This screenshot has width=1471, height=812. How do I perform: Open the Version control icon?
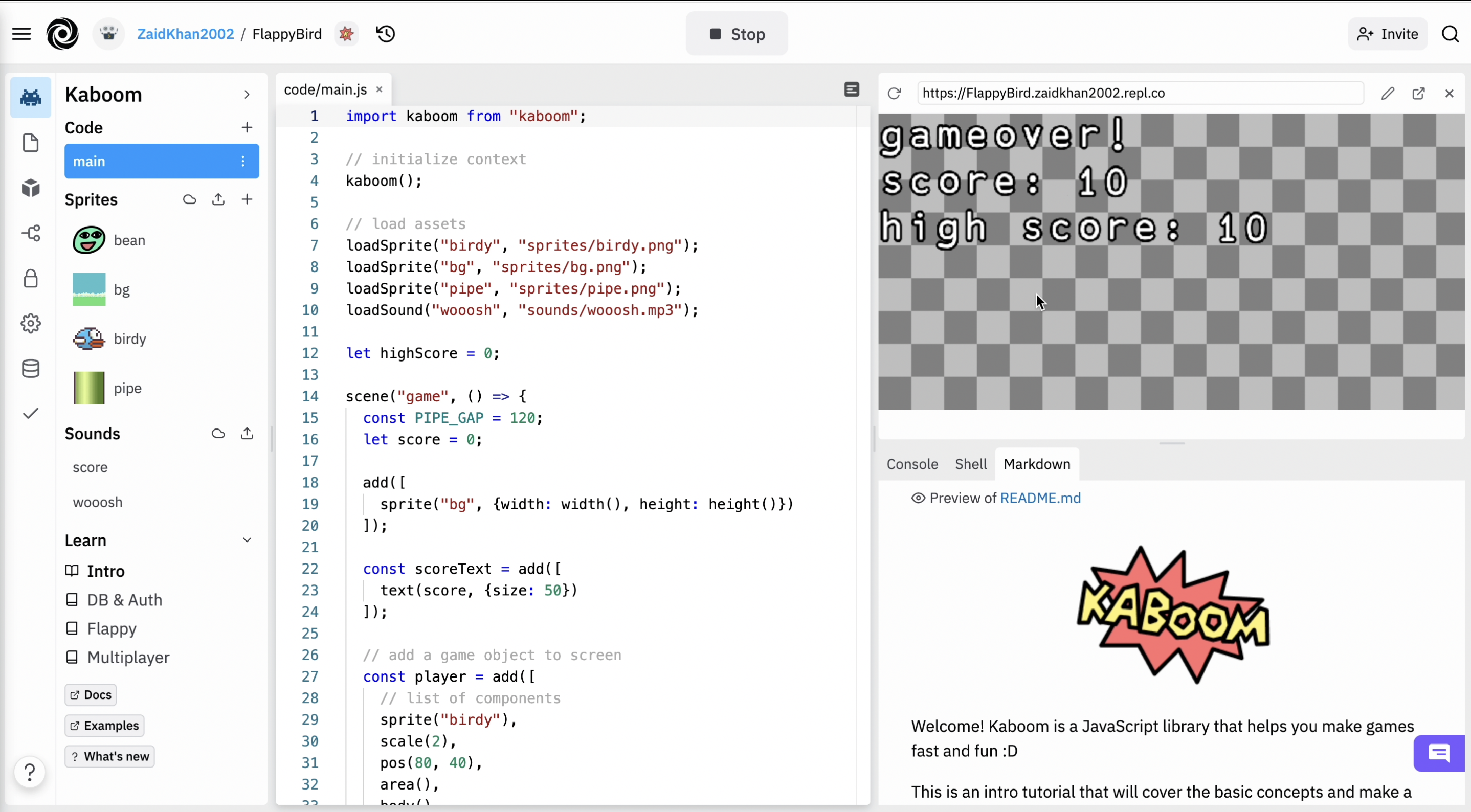pos(31,233)
